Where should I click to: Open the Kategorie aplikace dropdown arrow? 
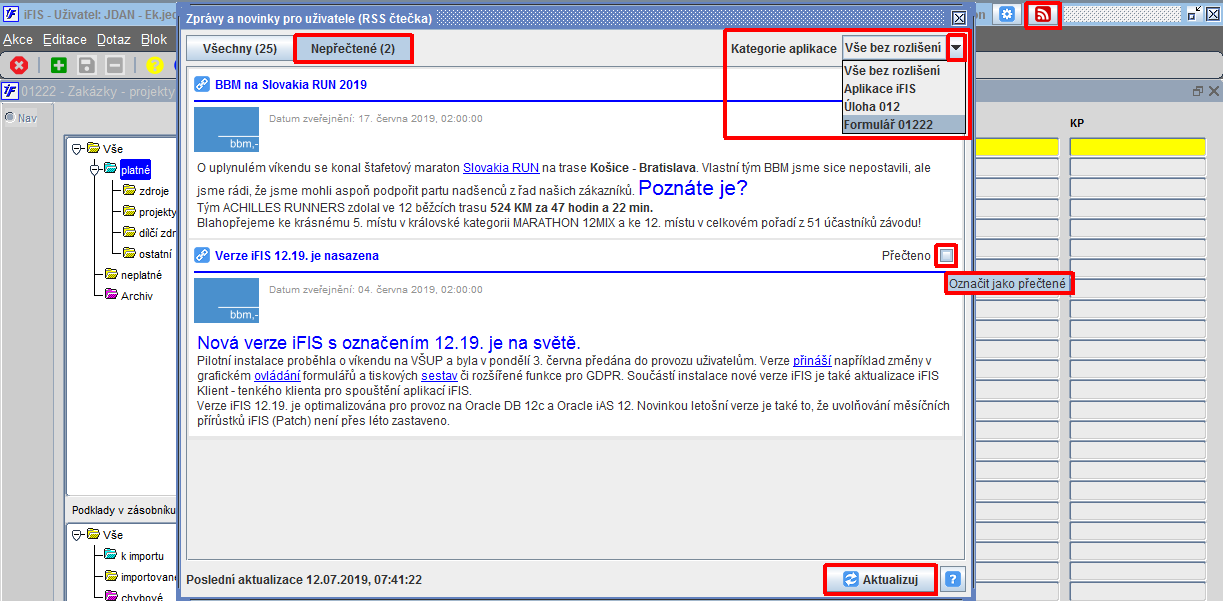pos(957,48)
